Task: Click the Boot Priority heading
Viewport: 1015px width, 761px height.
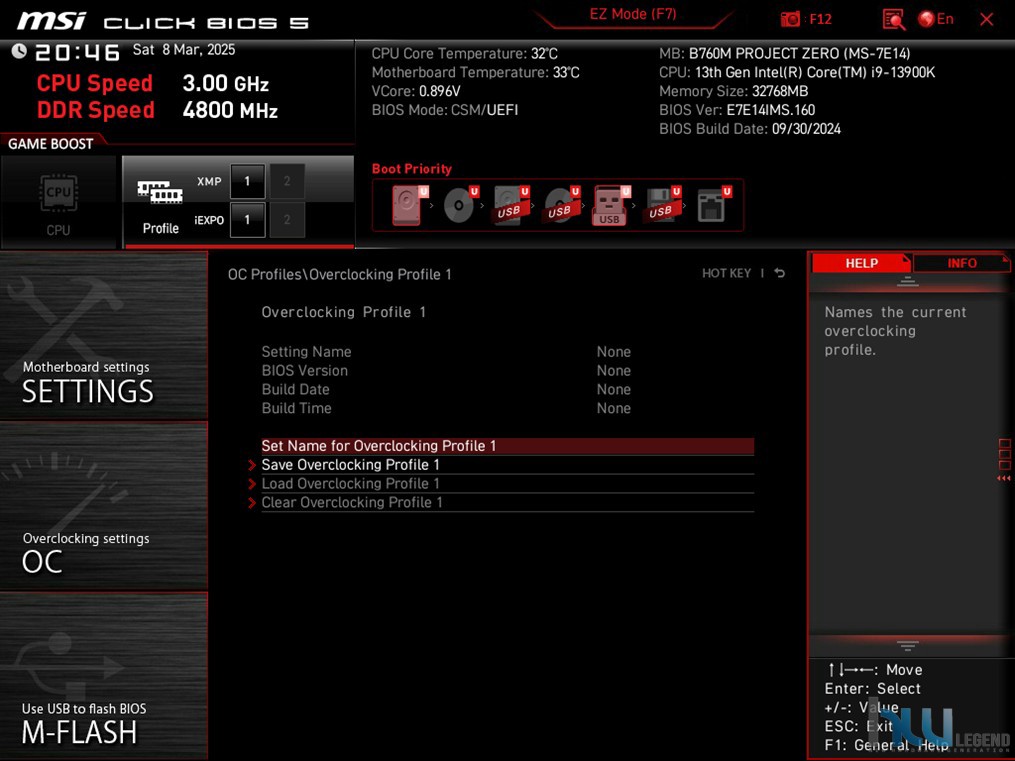Action: [412, 169]
